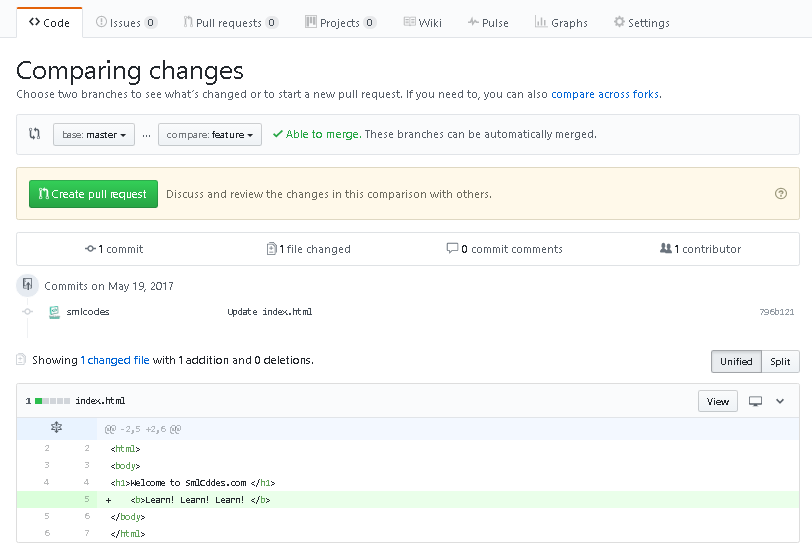
Task: Open the Settings tab
Action: pyautogui.click(x=641, y=23)
